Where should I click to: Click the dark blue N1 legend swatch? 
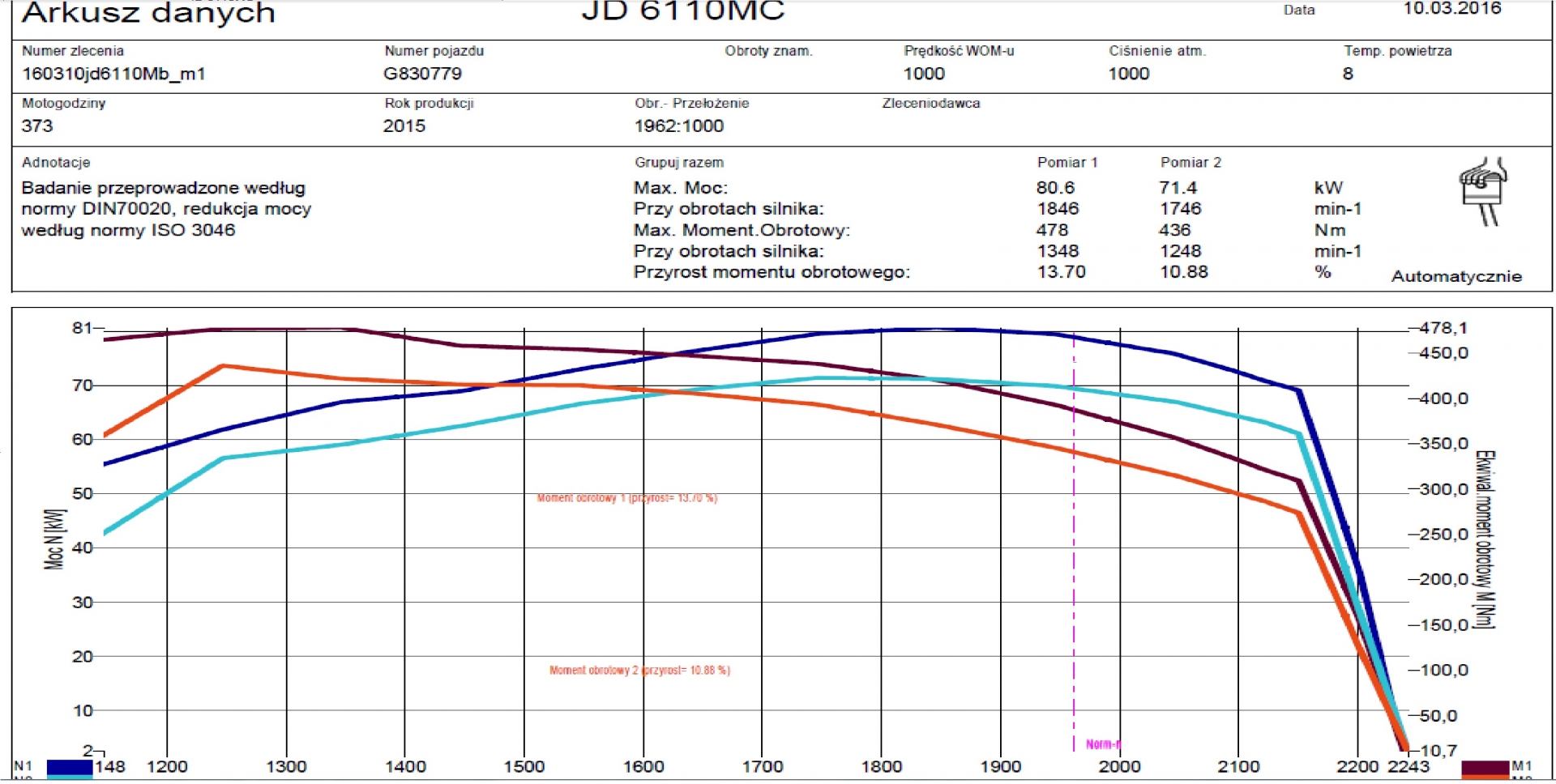(69, 766)
